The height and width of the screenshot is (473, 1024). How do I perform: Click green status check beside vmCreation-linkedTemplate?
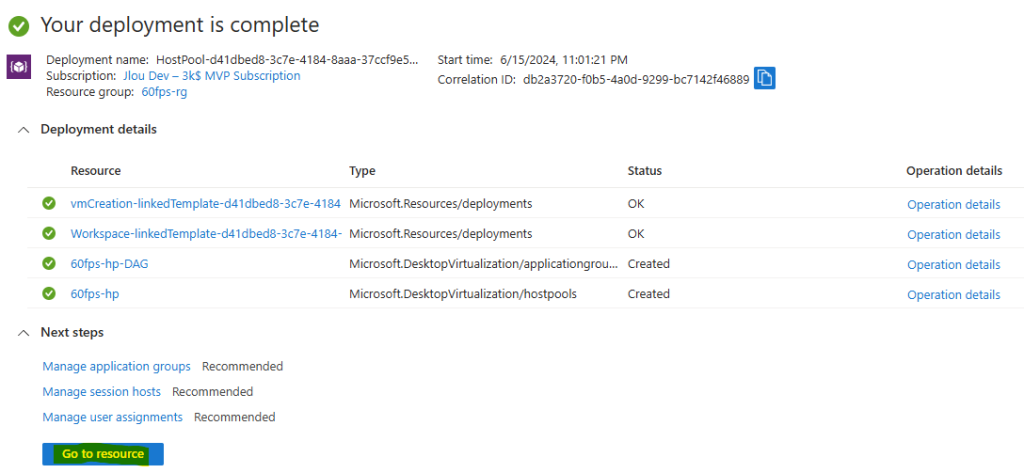pos(49,204)
